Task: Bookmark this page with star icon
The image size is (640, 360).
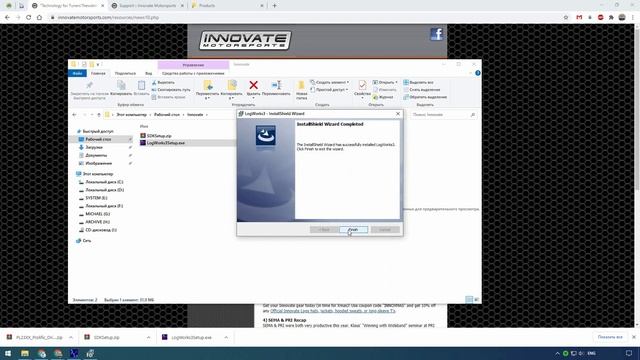Action: 566,18
